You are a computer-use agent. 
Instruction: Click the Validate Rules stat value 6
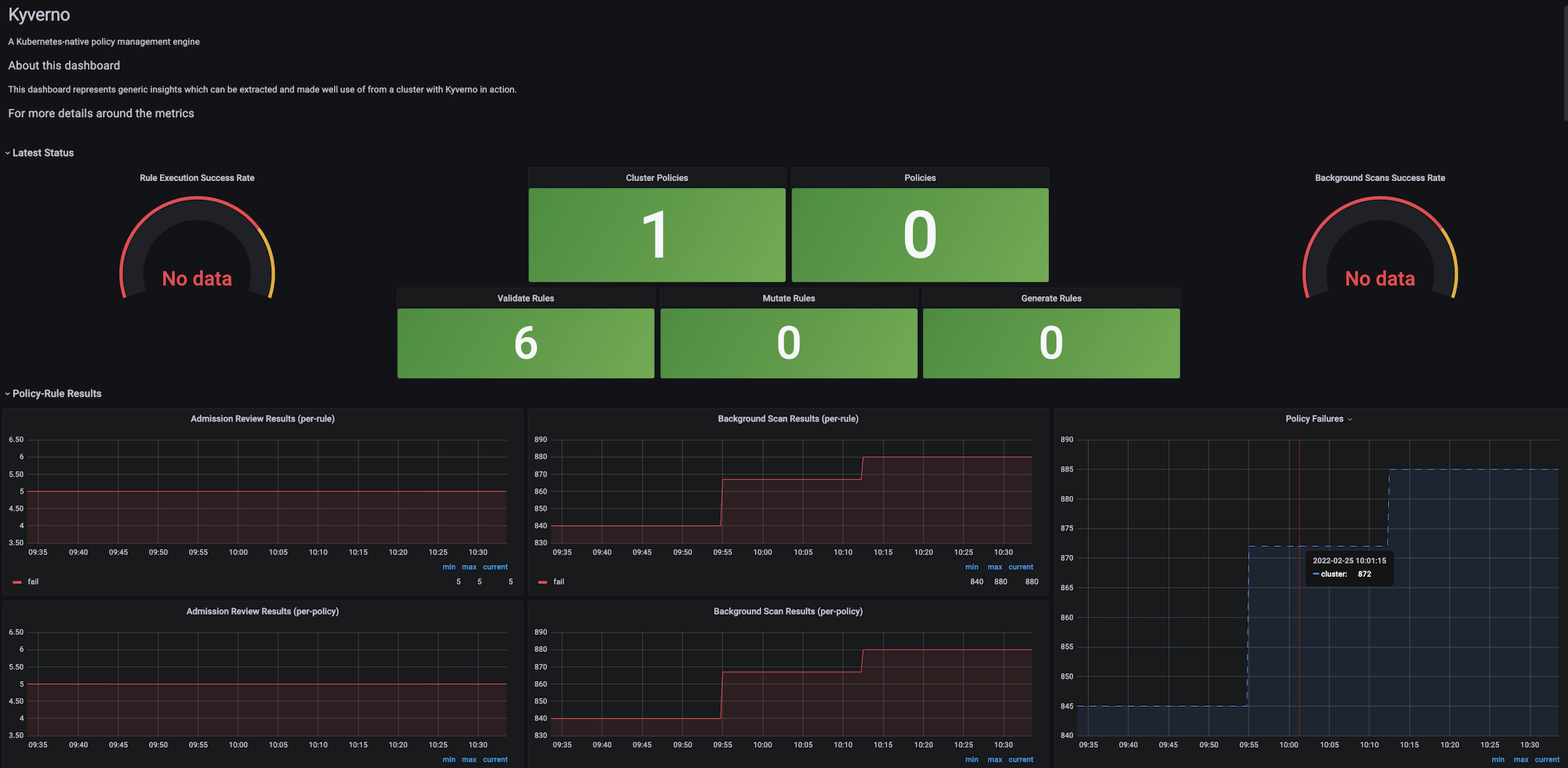click(x=525, y=343)
